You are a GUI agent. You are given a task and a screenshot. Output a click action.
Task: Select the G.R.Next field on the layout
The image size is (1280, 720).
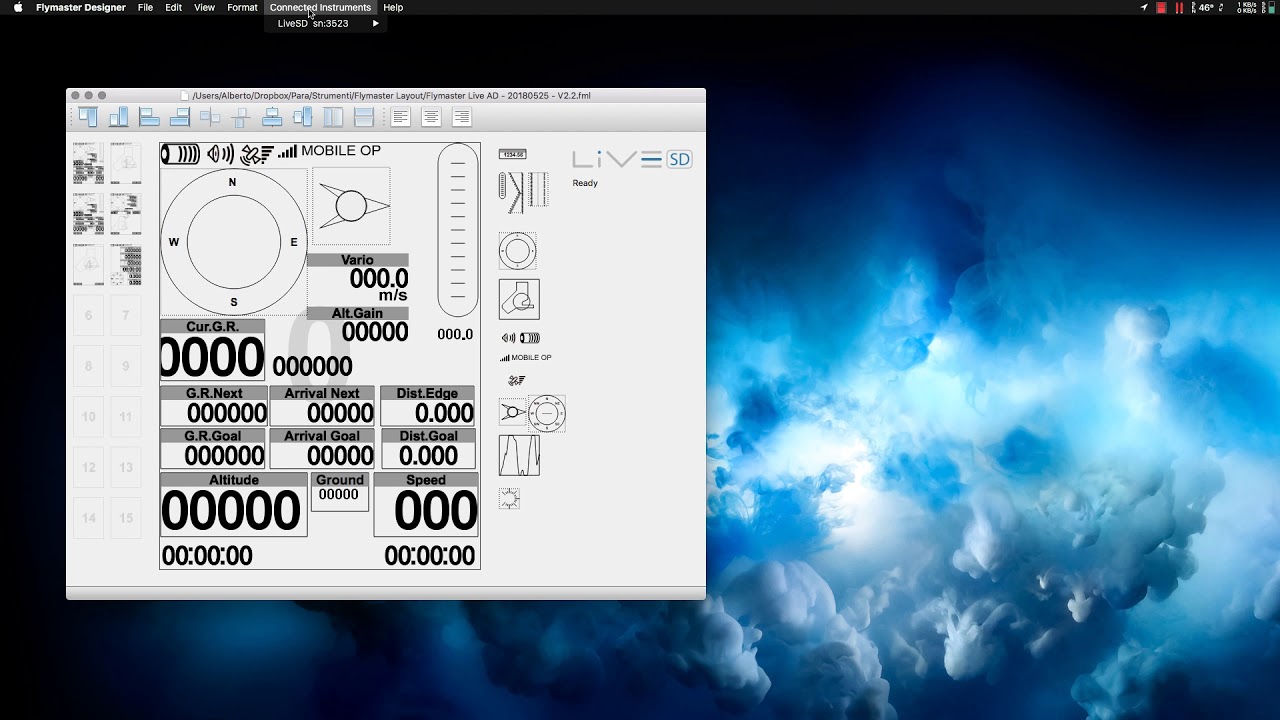tap(214, 406)
